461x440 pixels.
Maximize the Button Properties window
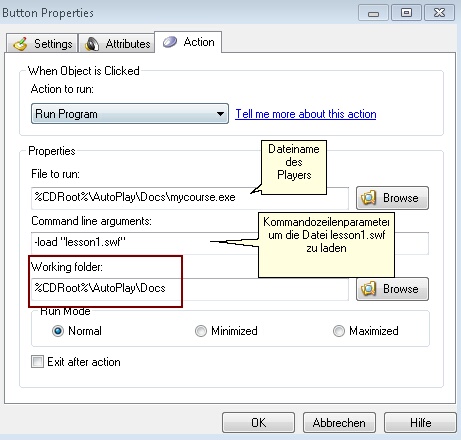point(406,13)
